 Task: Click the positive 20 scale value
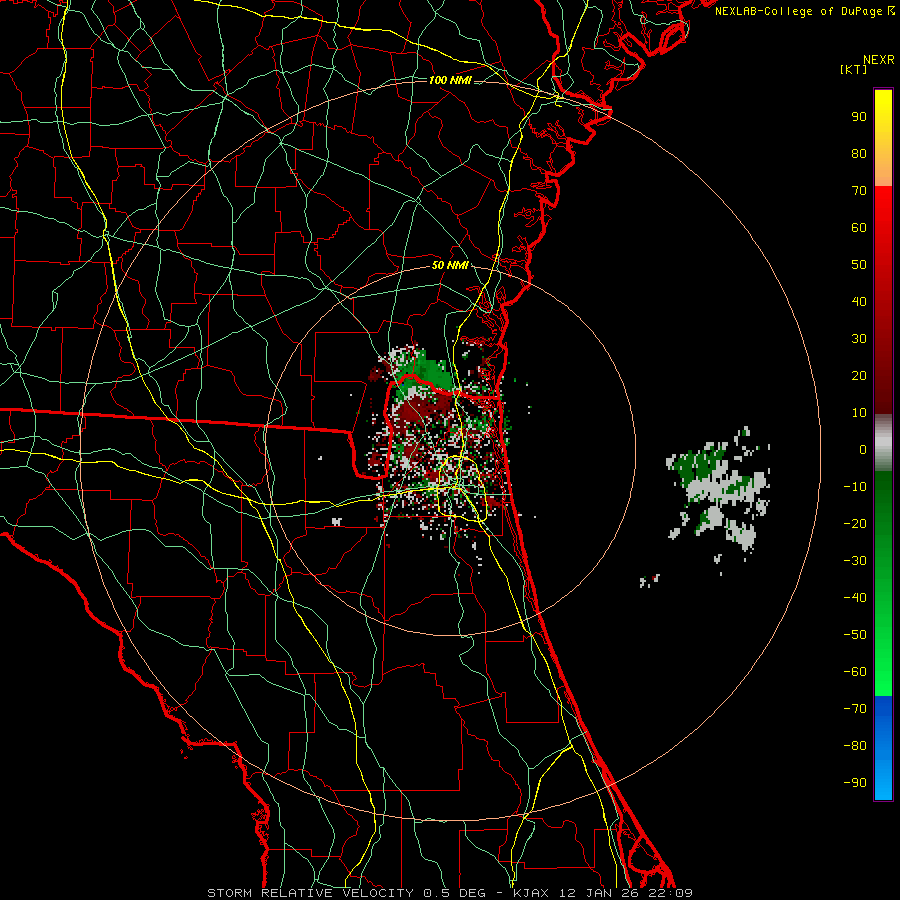[859, 375]
